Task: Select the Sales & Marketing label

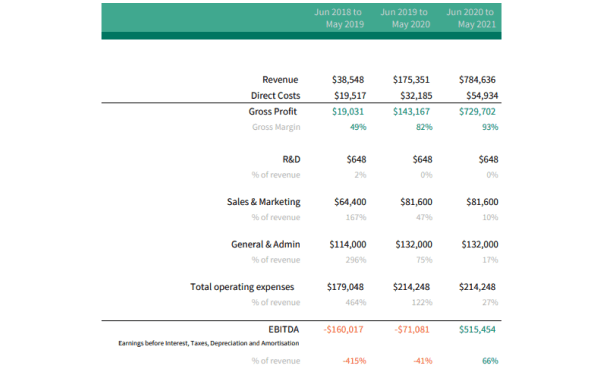Action: 264,202
